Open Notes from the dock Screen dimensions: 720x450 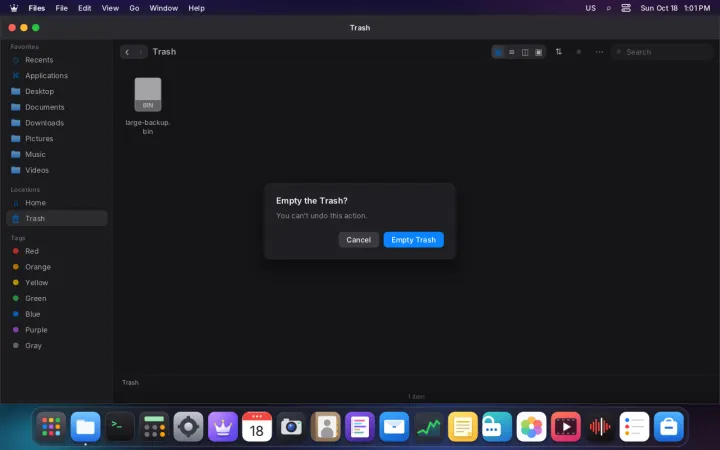point(463,427)
